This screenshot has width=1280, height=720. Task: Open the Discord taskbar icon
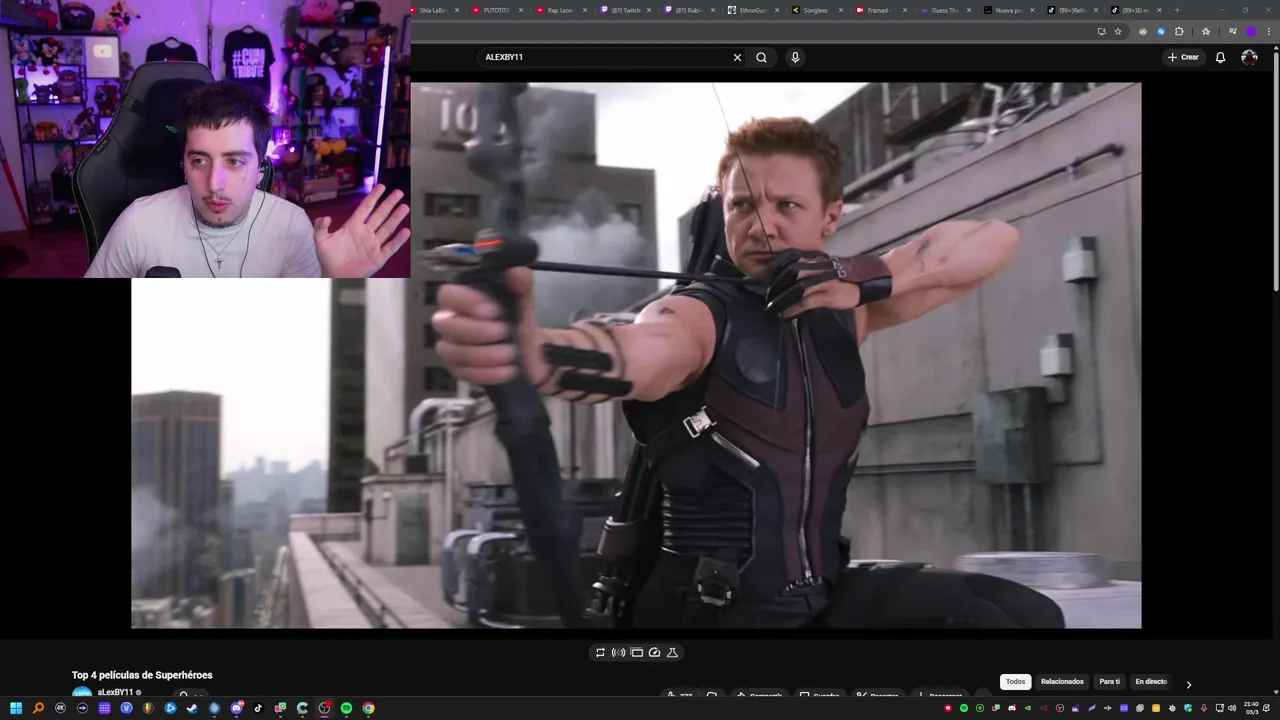pos(237,708)
